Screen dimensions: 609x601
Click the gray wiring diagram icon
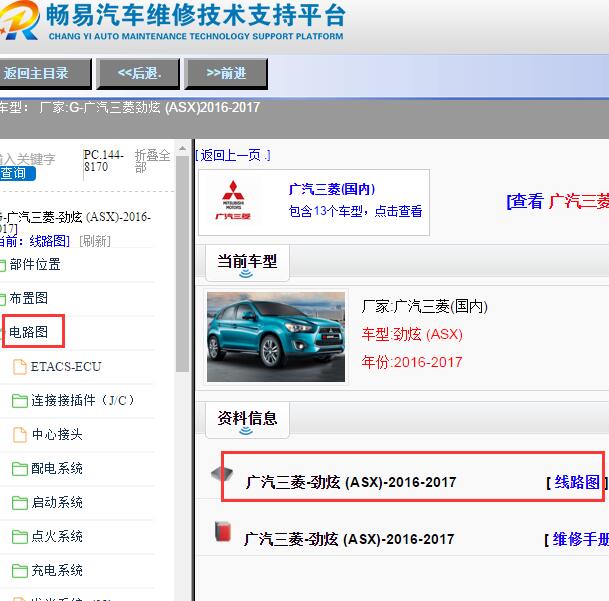[222, 474]
